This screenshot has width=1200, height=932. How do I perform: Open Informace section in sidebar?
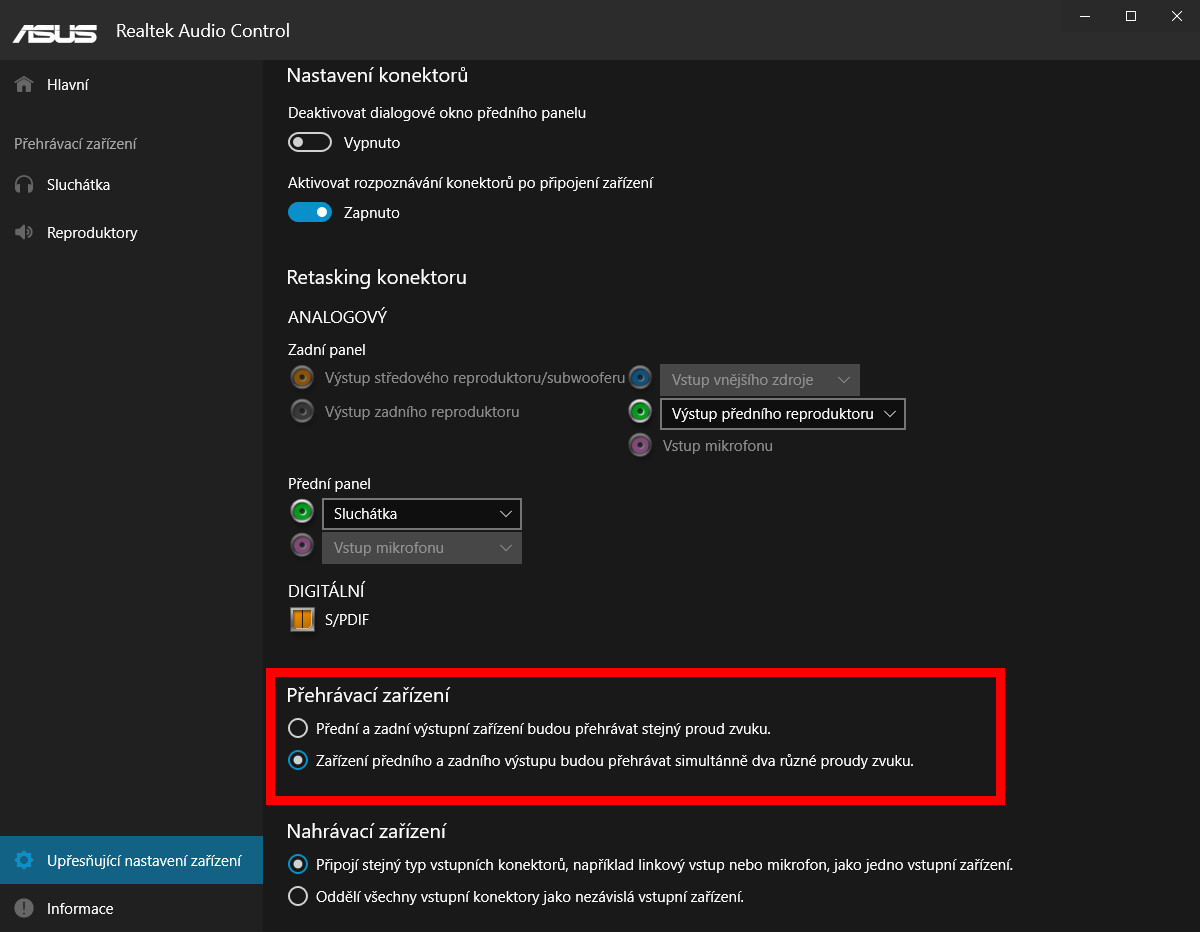(79, 909)
